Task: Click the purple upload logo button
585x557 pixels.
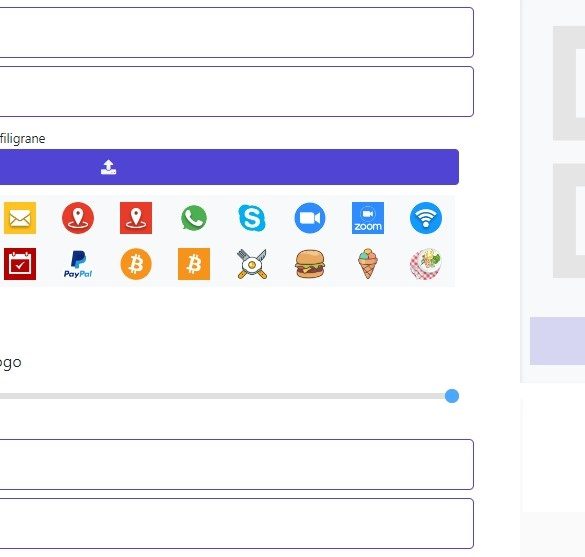Action: [228, 167]
